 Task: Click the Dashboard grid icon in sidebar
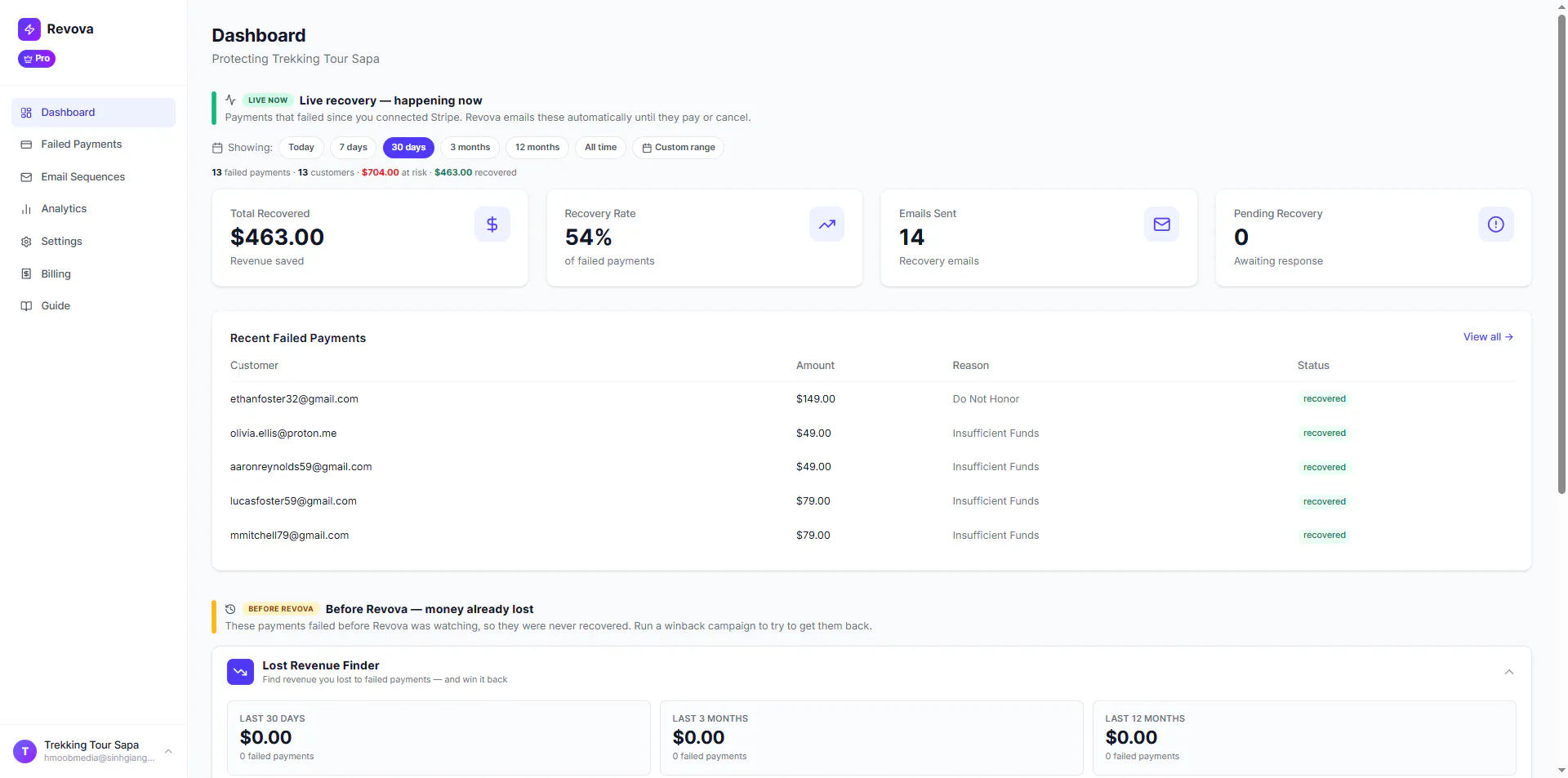pyautogui.click(x=26, y=113)
